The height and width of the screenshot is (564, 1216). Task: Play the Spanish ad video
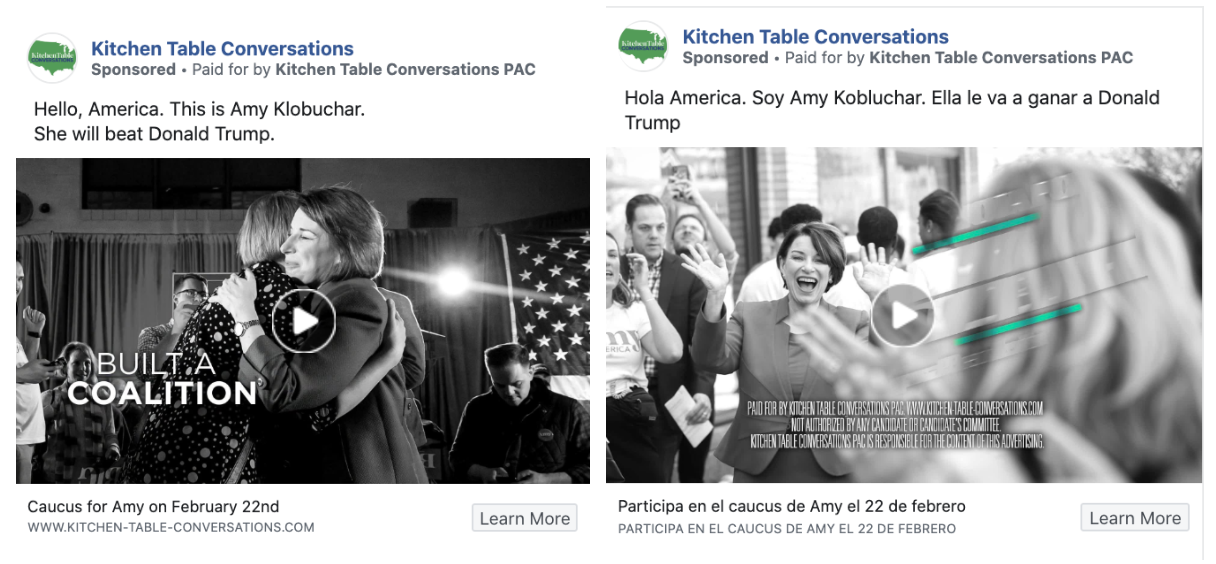[x=902, y=316]
